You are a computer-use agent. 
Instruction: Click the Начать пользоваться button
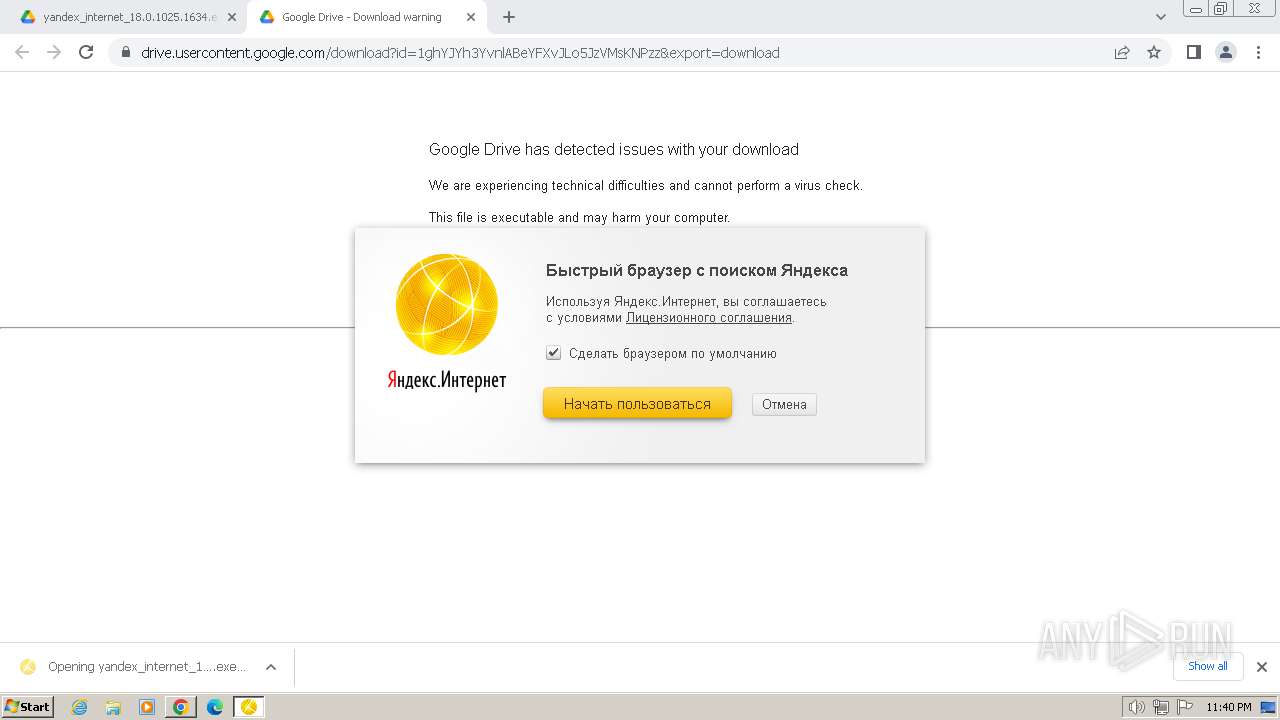tap(637, 404)
